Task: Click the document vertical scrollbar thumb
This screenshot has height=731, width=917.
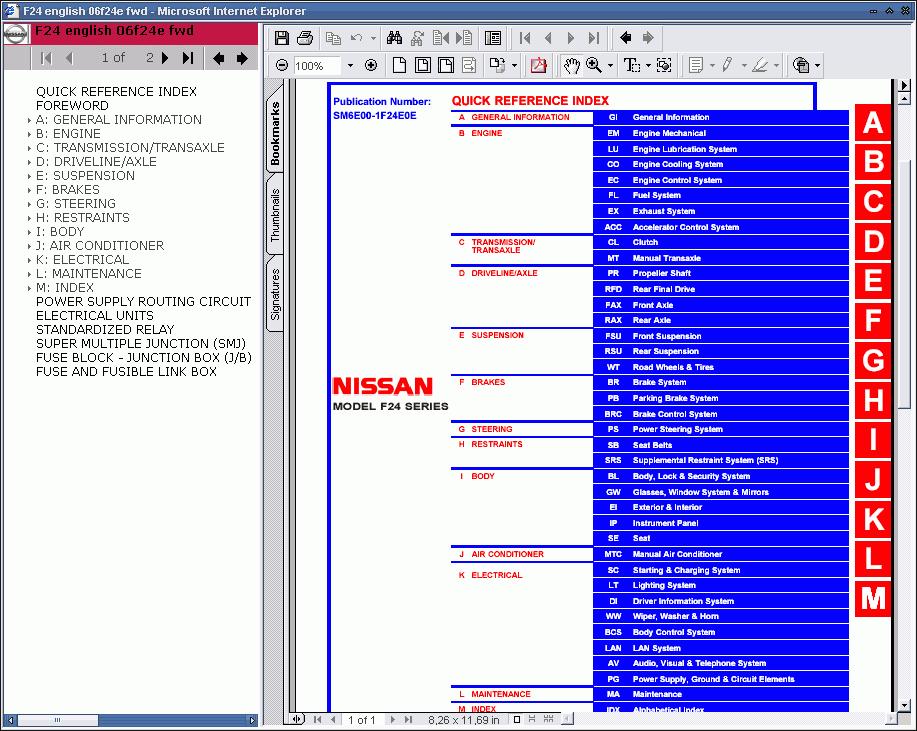Action: [x=904, y=282]
